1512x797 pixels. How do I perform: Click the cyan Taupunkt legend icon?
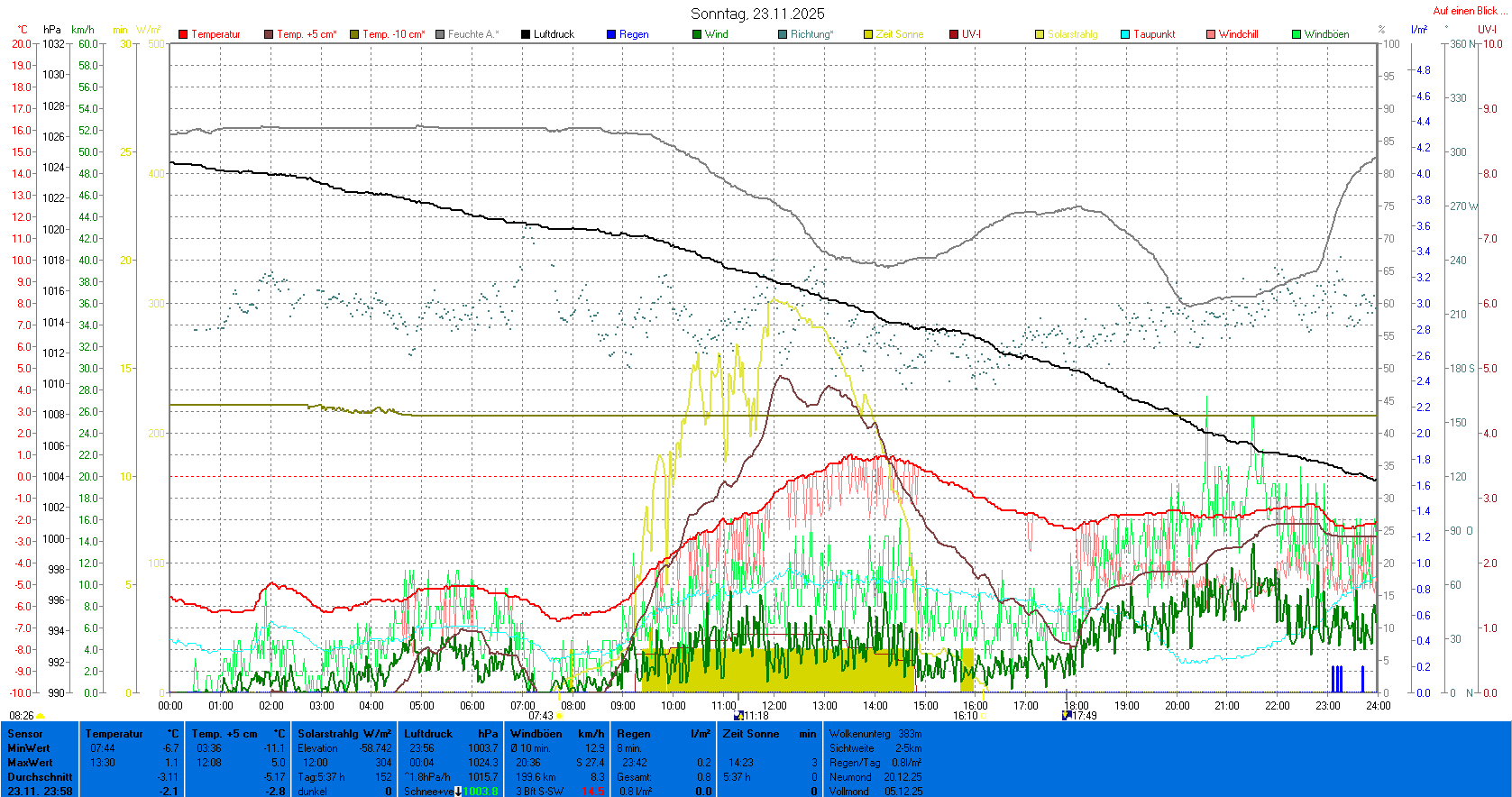pos(1125,34)
